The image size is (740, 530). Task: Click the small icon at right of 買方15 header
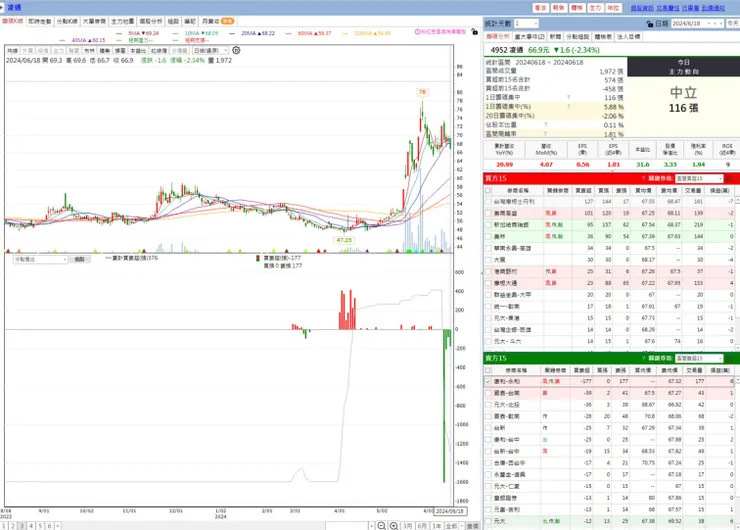click(729, 178)
